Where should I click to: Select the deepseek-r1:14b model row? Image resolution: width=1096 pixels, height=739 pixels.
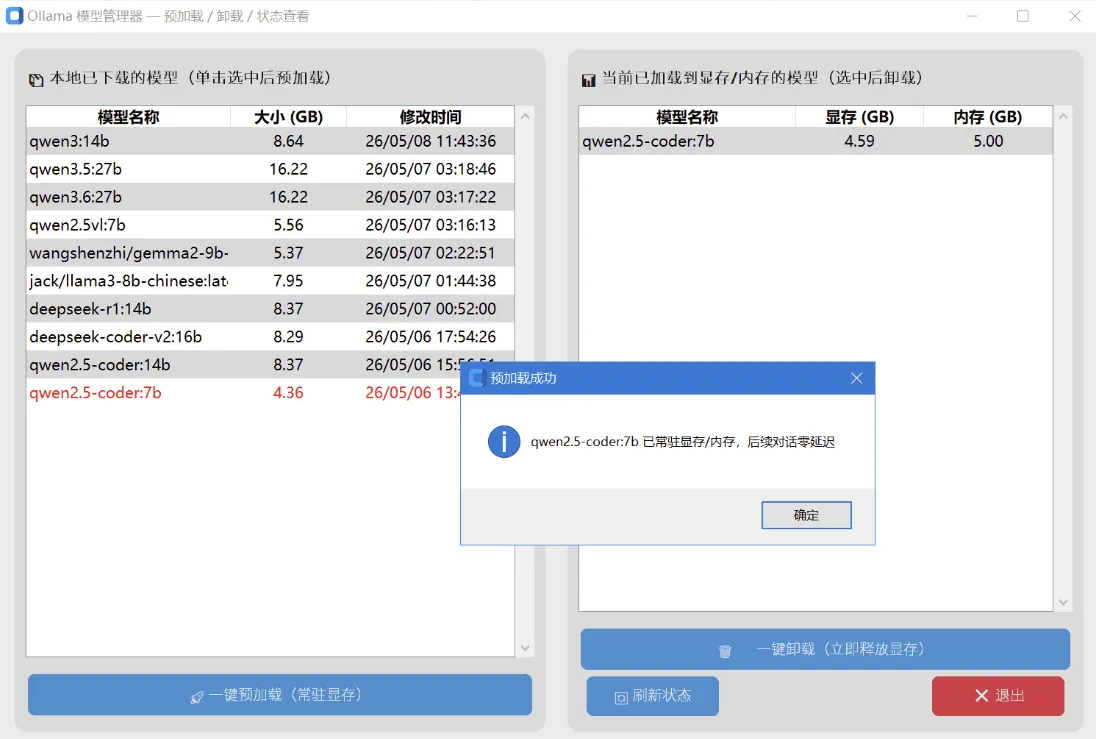tap(271, 309)
